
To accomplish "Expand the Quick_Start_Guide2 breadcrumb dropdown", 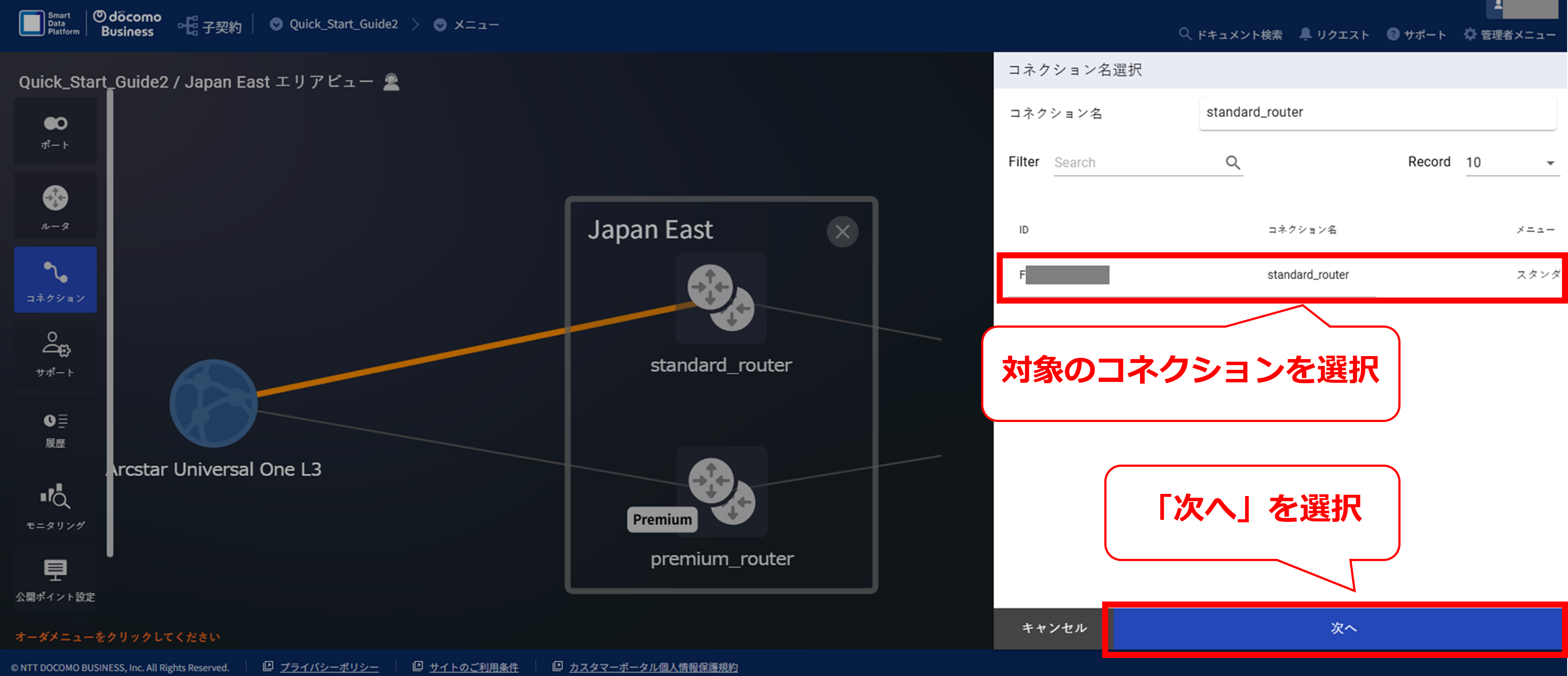I will [276, 25].
